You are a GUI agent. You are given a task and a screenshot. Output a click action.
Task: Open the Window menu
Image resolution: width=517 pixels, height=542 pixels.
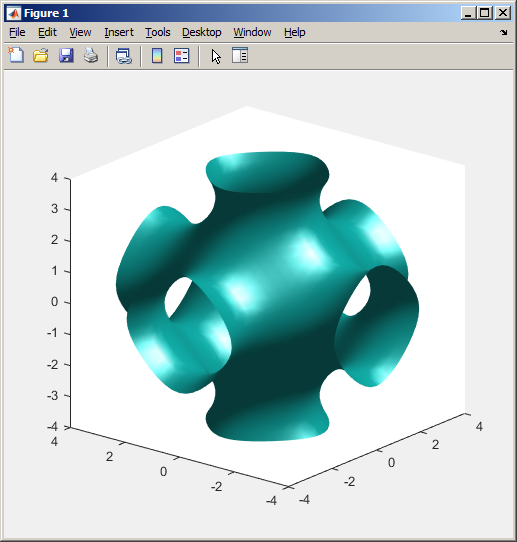[x=252, y=32]
